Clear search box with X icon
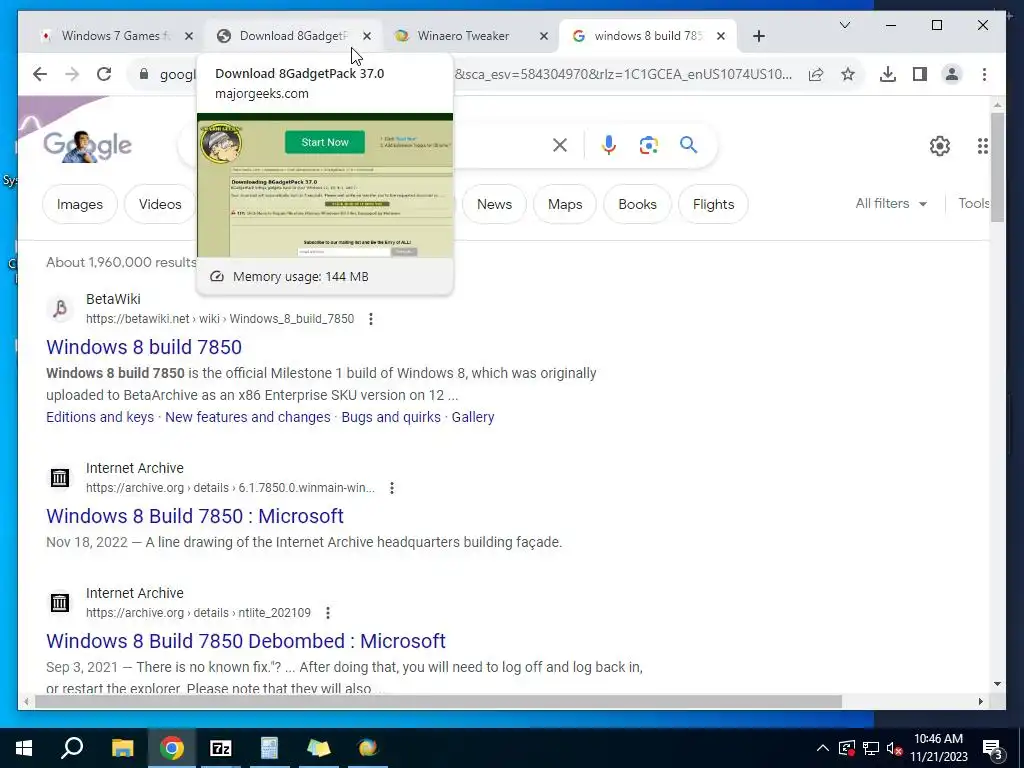The height and width of the screenshot is (768, 1024). click(x=560, y=145)
